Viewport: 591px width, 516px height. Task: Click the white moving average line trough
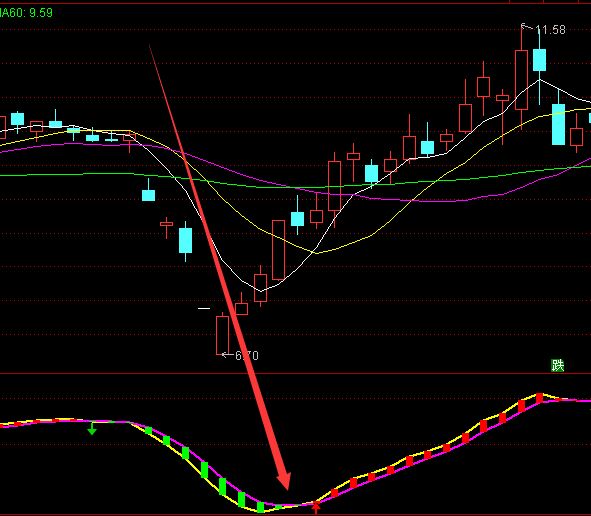(260, 291)
